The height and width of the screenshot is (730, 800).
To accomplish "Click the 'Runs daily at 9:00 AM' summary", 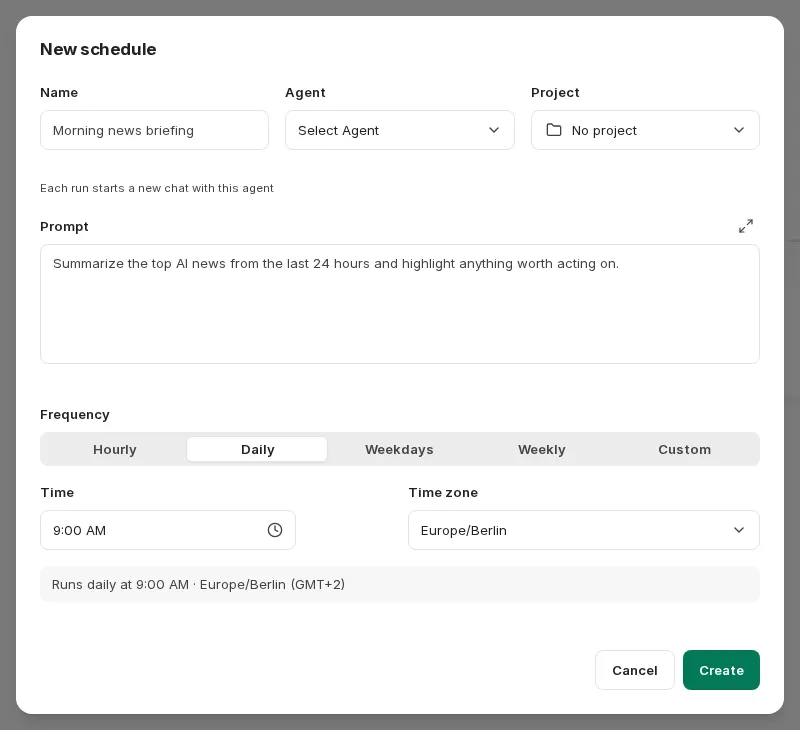I will (399, 584).
